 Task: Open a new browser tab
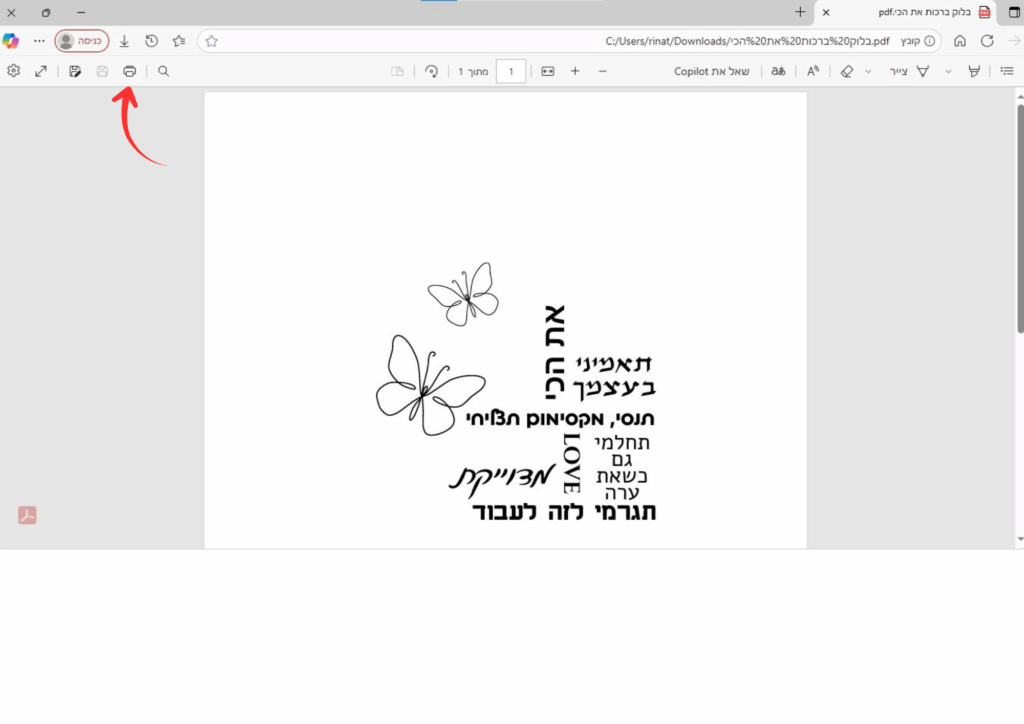point(799,12)
